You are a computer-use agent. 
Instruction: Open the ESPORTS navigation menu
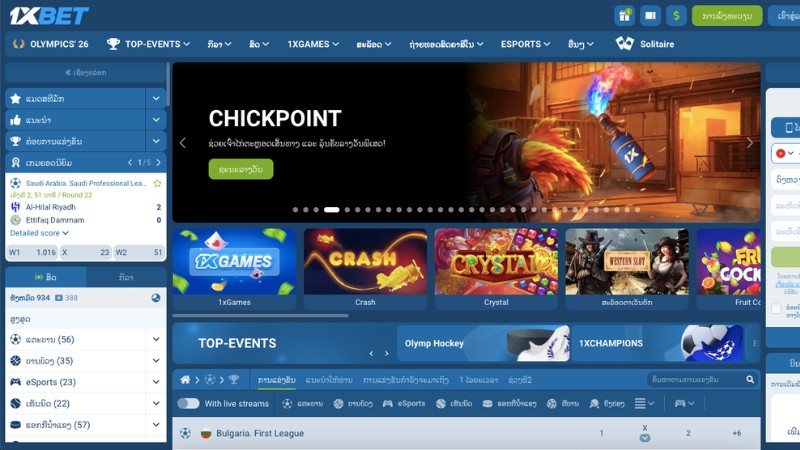pyautogui.click(x=525, y=44)
